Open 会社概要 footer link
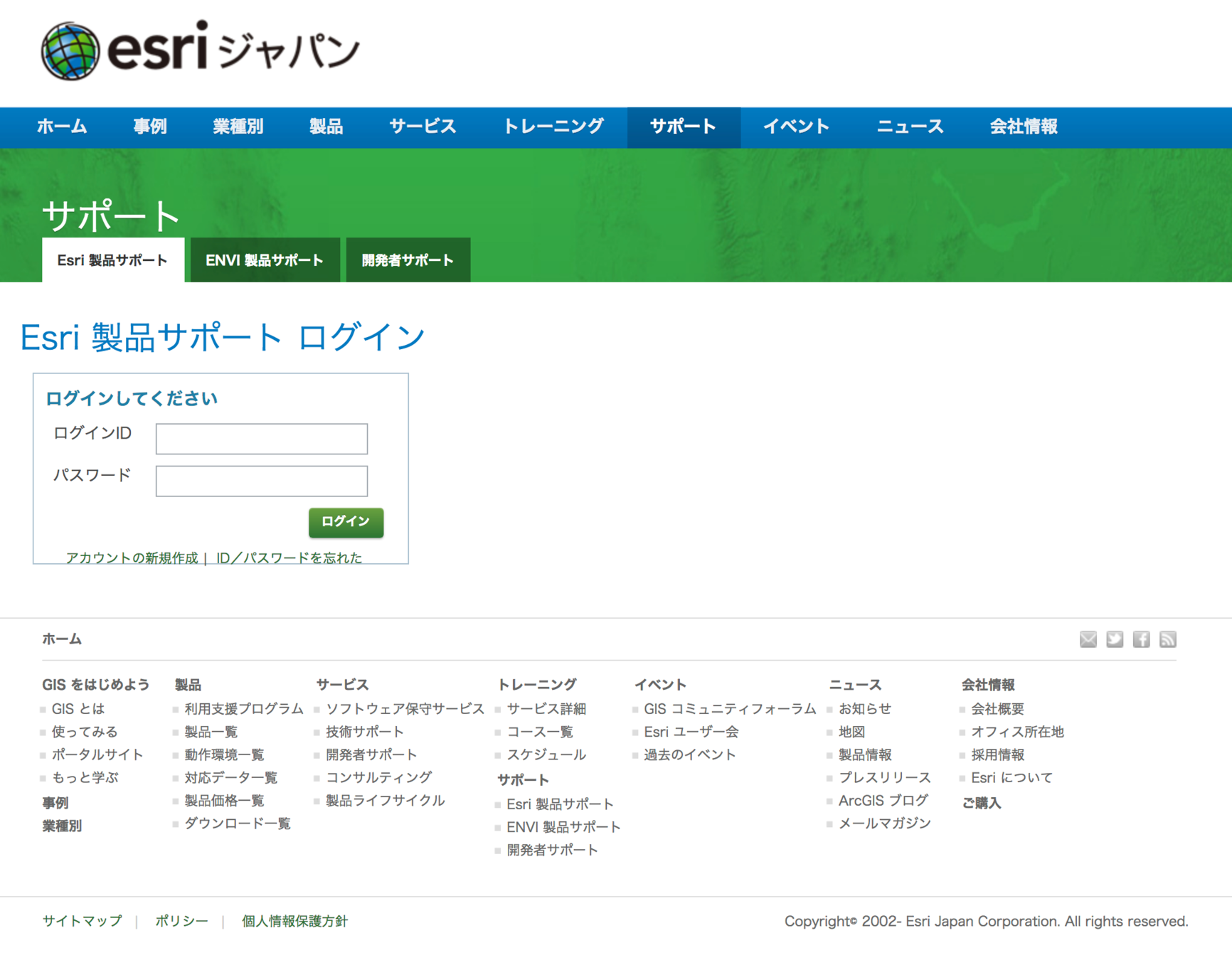This screenshot has width=1232, height=960. tap(997, 709)
